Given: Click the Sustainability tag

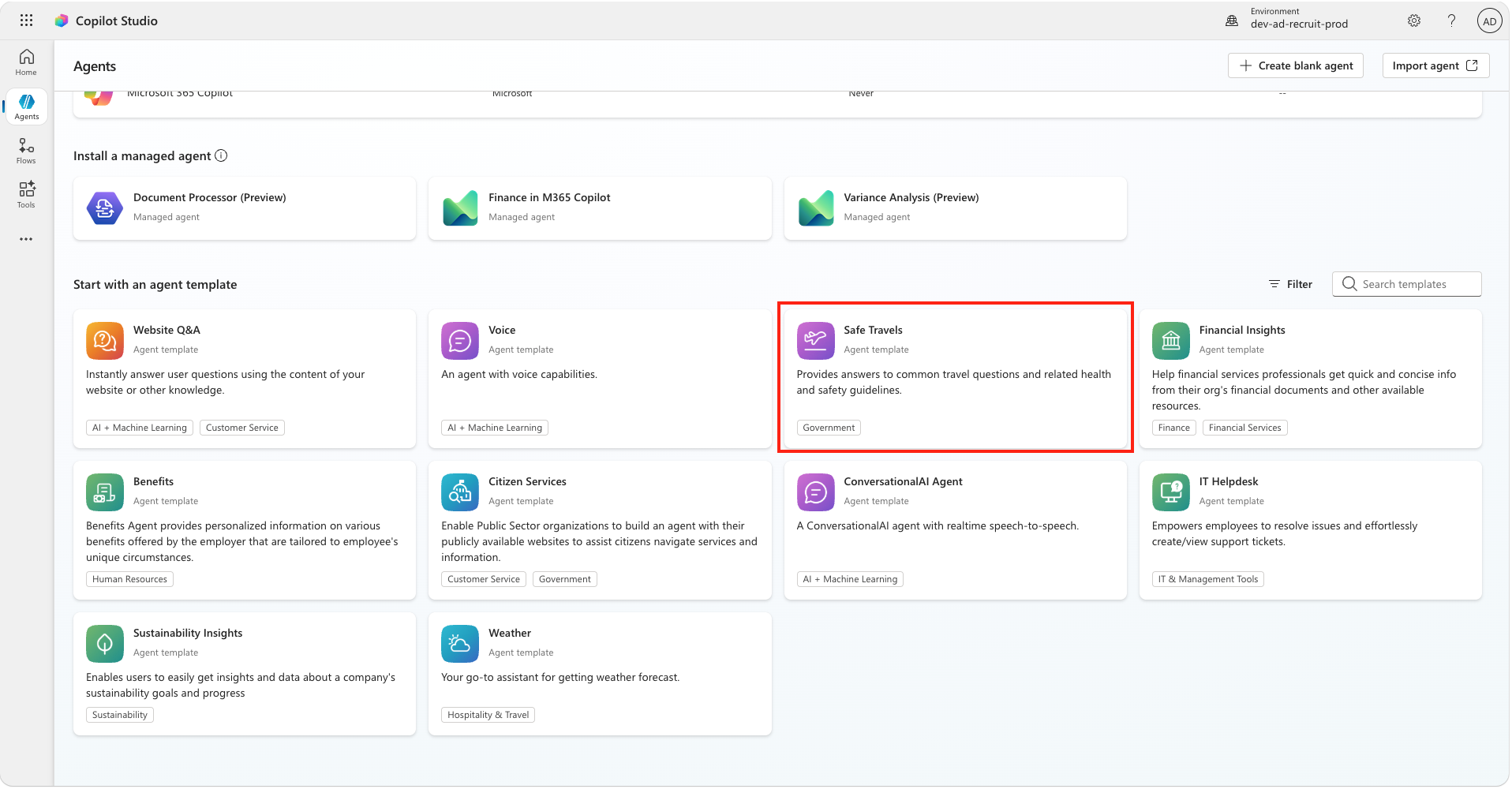Looking at the screenshot, I should 120,715.
